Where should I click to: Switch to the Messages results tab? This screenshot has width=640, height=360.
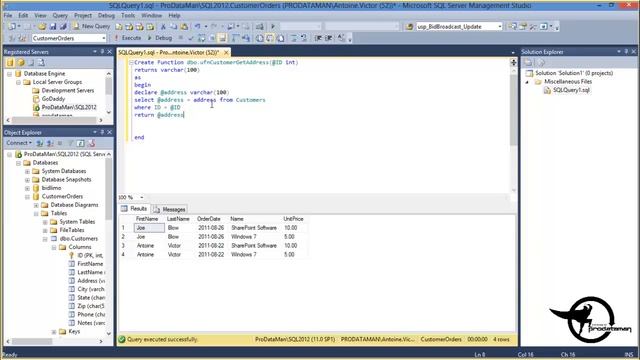pos(170,209)
